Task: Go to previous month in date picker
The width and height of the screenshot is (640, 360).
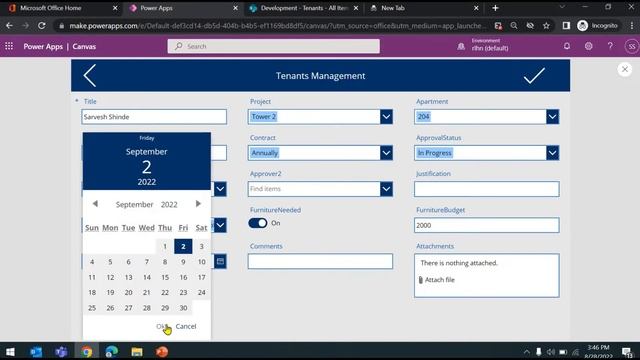Action: click(95, 204)
